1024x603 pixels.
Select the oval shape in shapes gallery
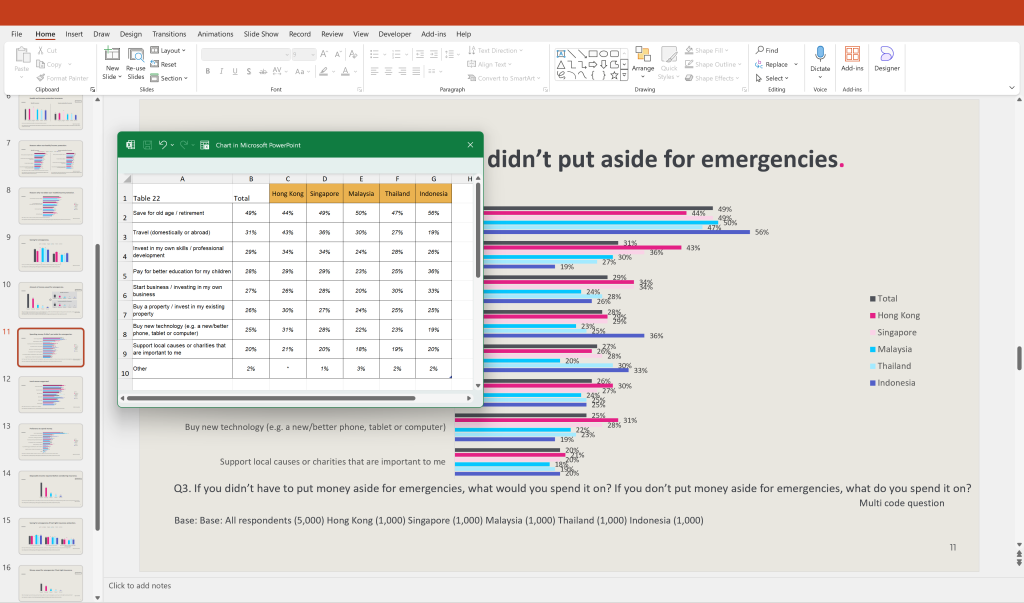[604, 54]
